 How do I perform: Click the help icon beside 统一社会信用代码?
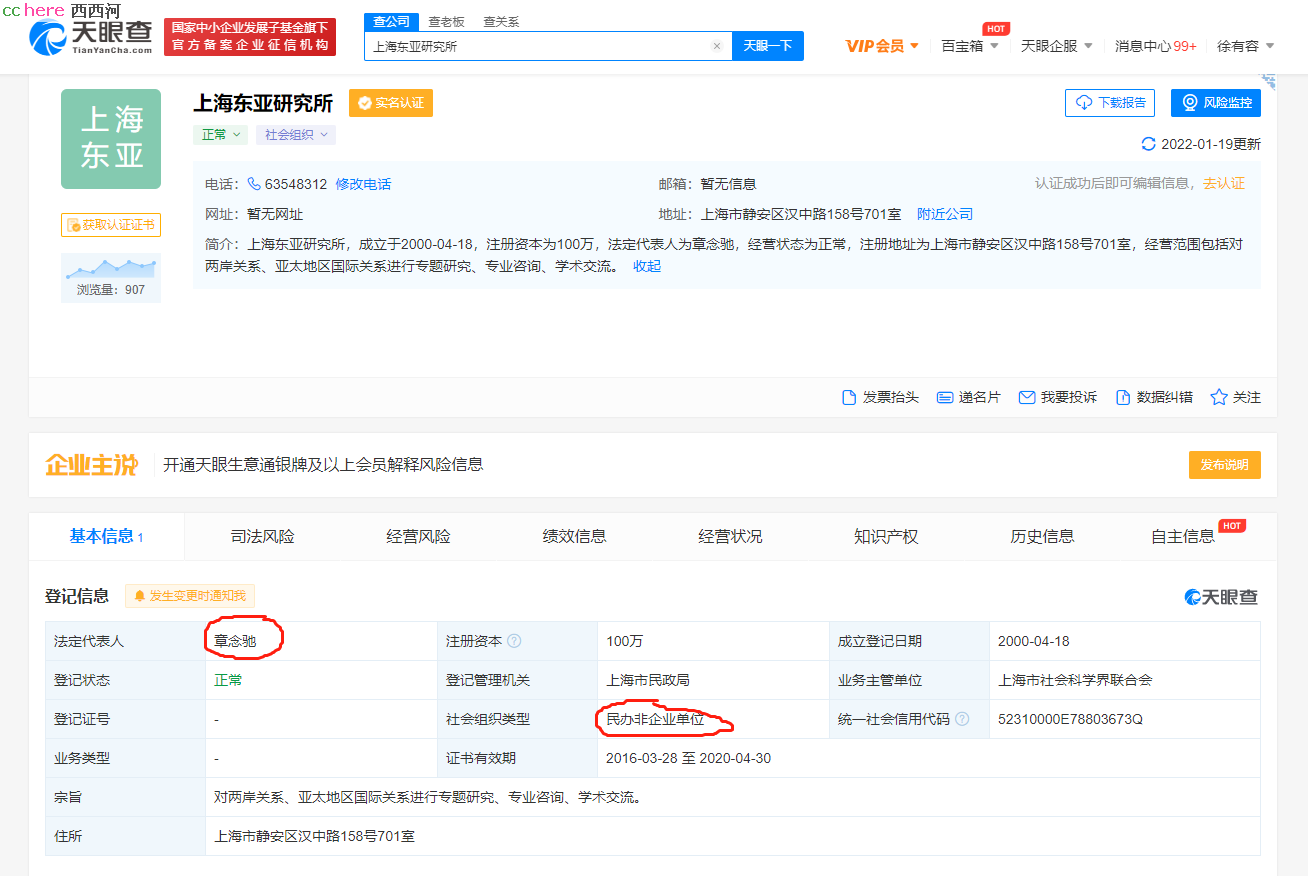(x=962, y=719)
